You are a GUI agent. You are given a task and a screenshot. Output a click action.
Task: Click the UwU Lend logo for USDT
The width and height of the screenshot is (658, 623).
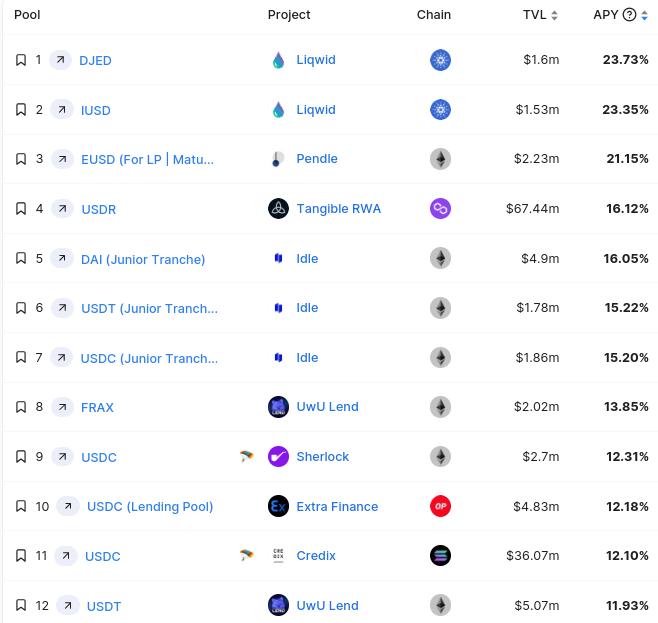point(278,605)
